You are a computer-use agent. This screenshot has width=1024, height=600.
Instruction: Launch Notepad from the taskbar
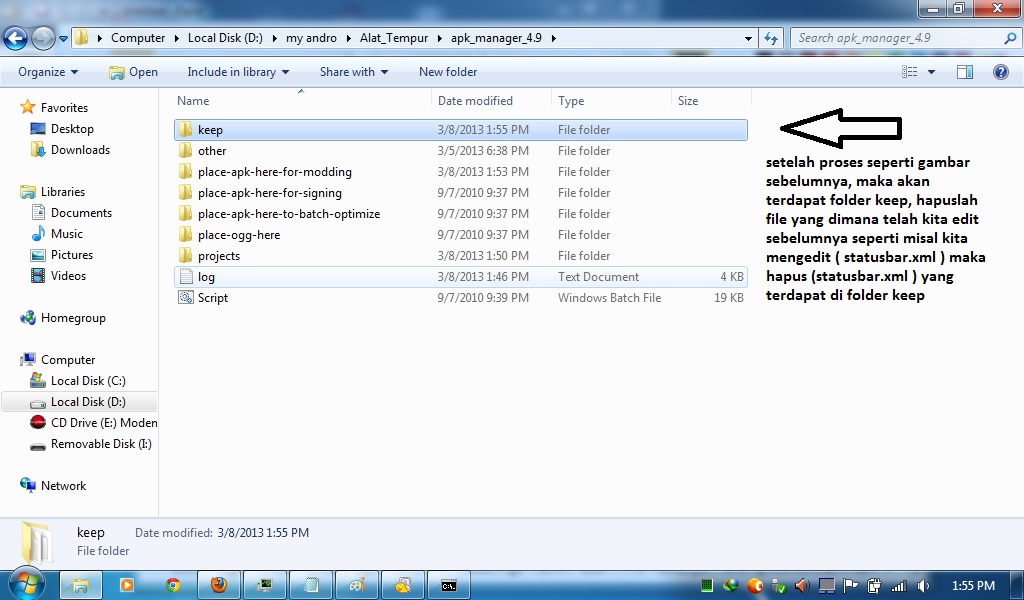pyautogui.click(x=310, y=585)
